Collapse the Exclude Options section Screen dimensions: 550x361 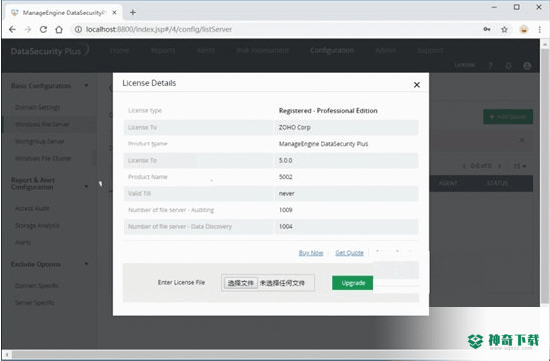click(x=86, y=264)
